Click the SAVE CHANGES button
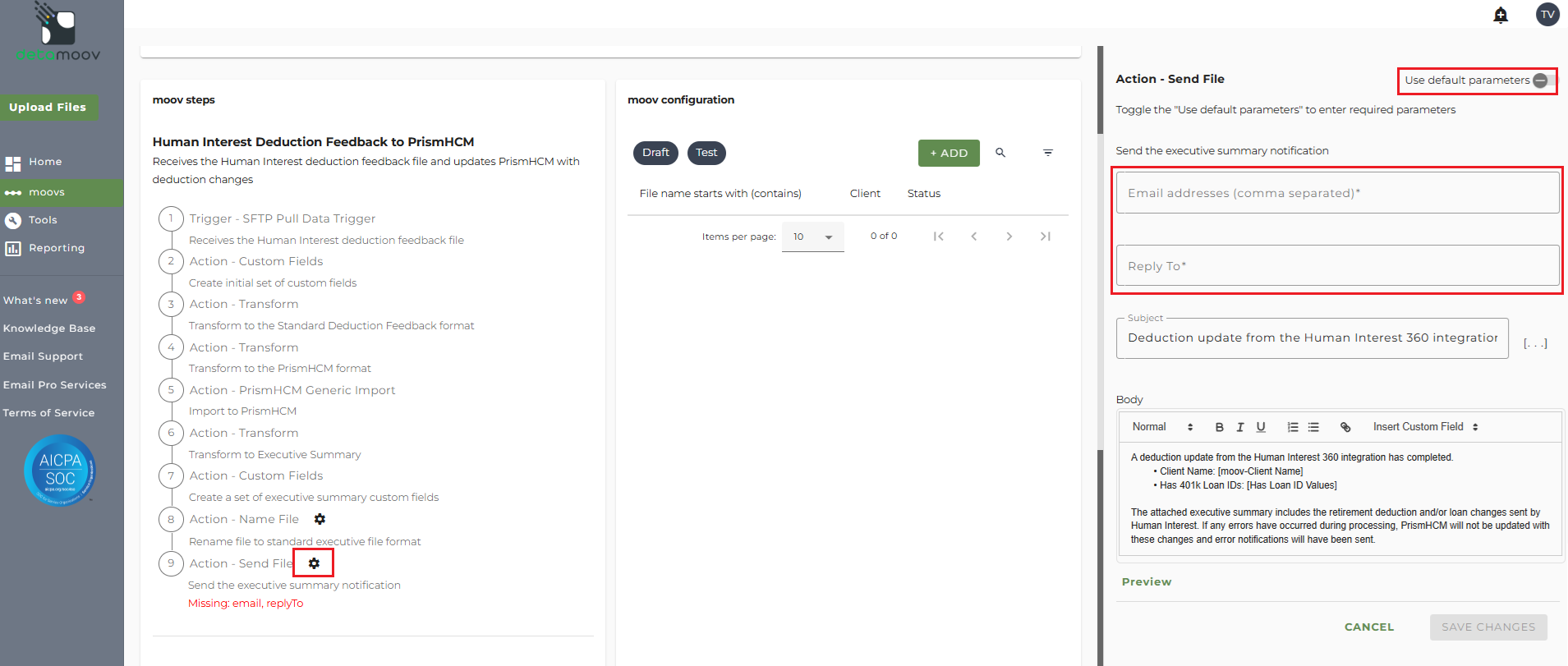The height and width of the screenshot is (666, 1568). (1488, 627)
